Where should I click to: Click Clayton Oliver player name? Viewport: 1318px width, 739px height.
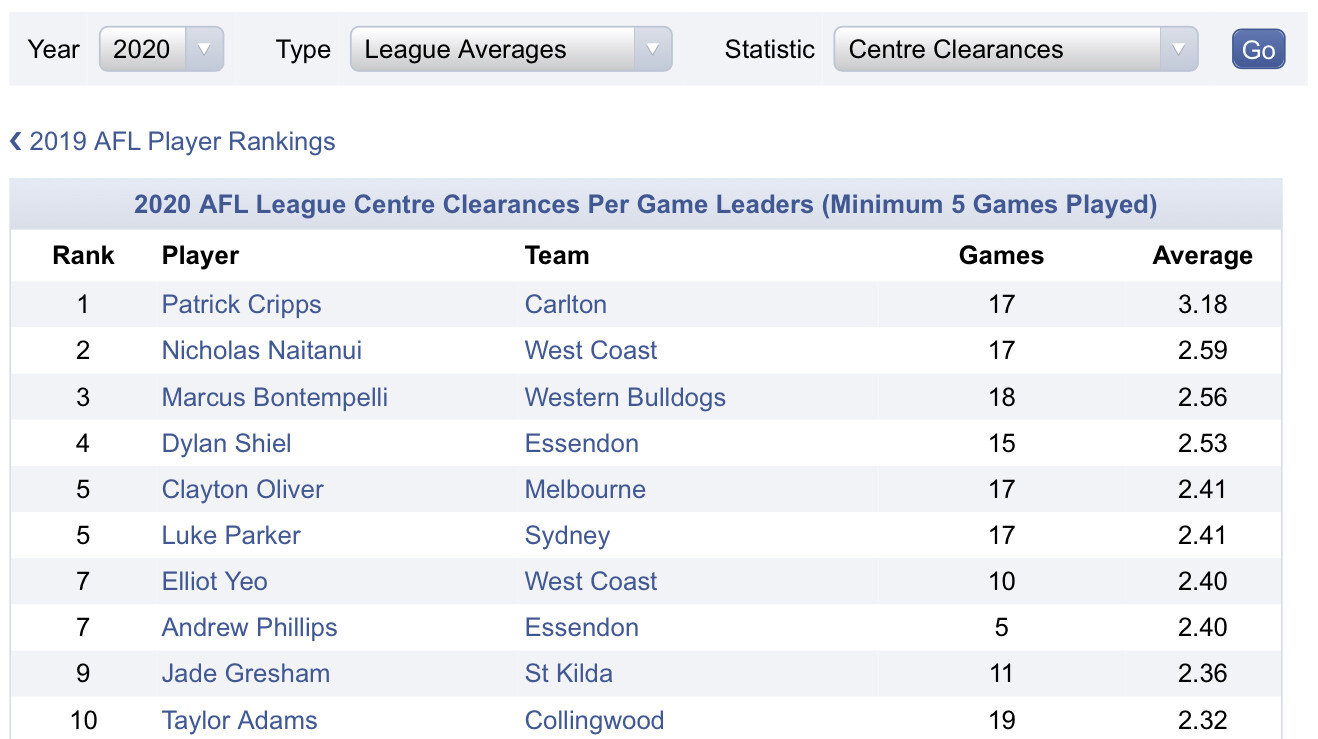click(243, 489)
